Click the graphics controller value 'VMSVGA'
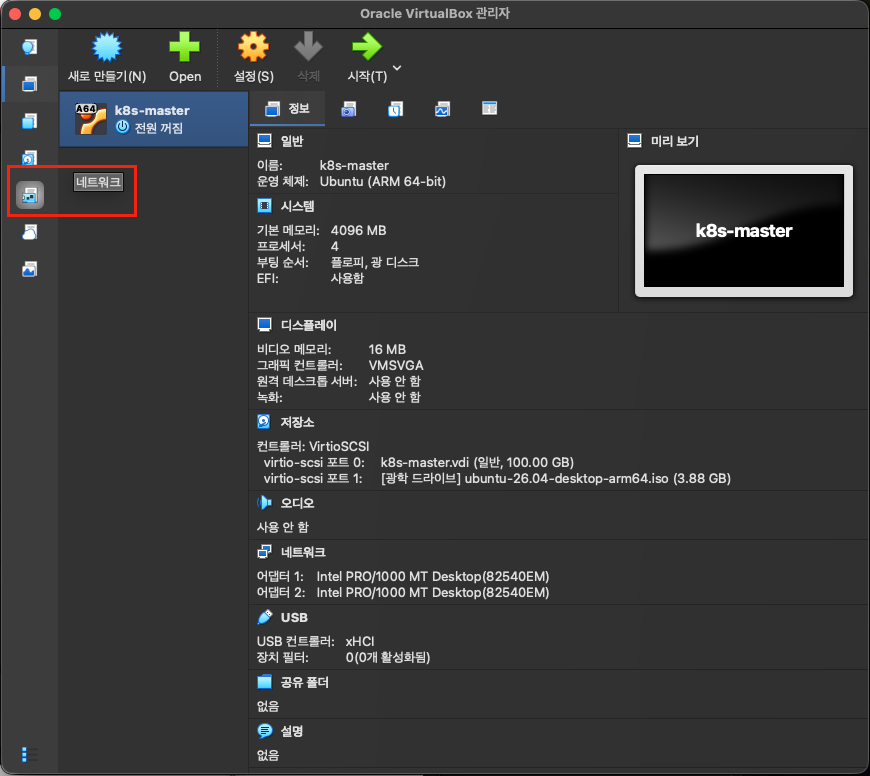 point(396,365)
